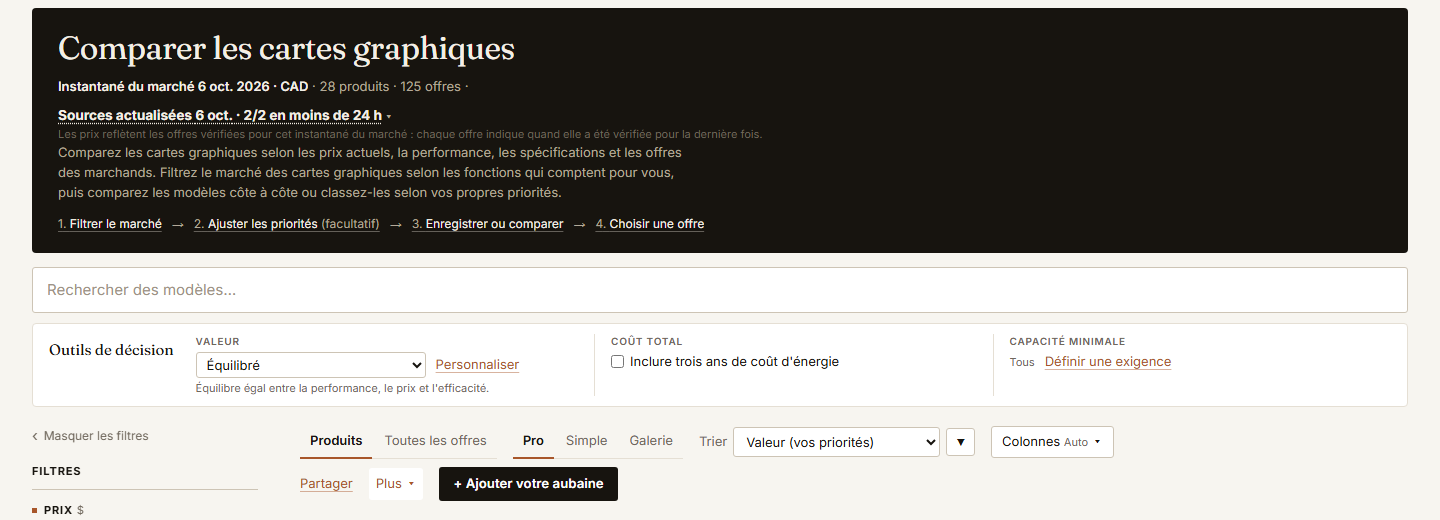Click the 'COÛT TOTAL' label

click(x=646, y=342)
